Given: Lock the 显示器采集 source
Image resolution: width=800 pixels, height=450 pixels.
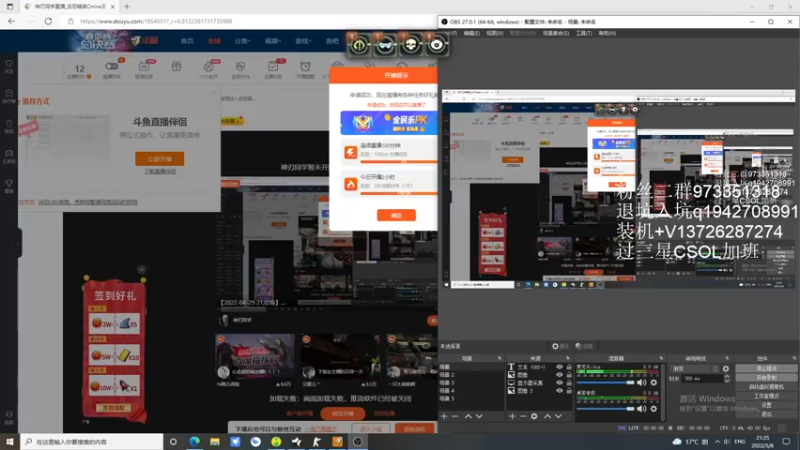Looking at the screenshot, I should point(569,383).
